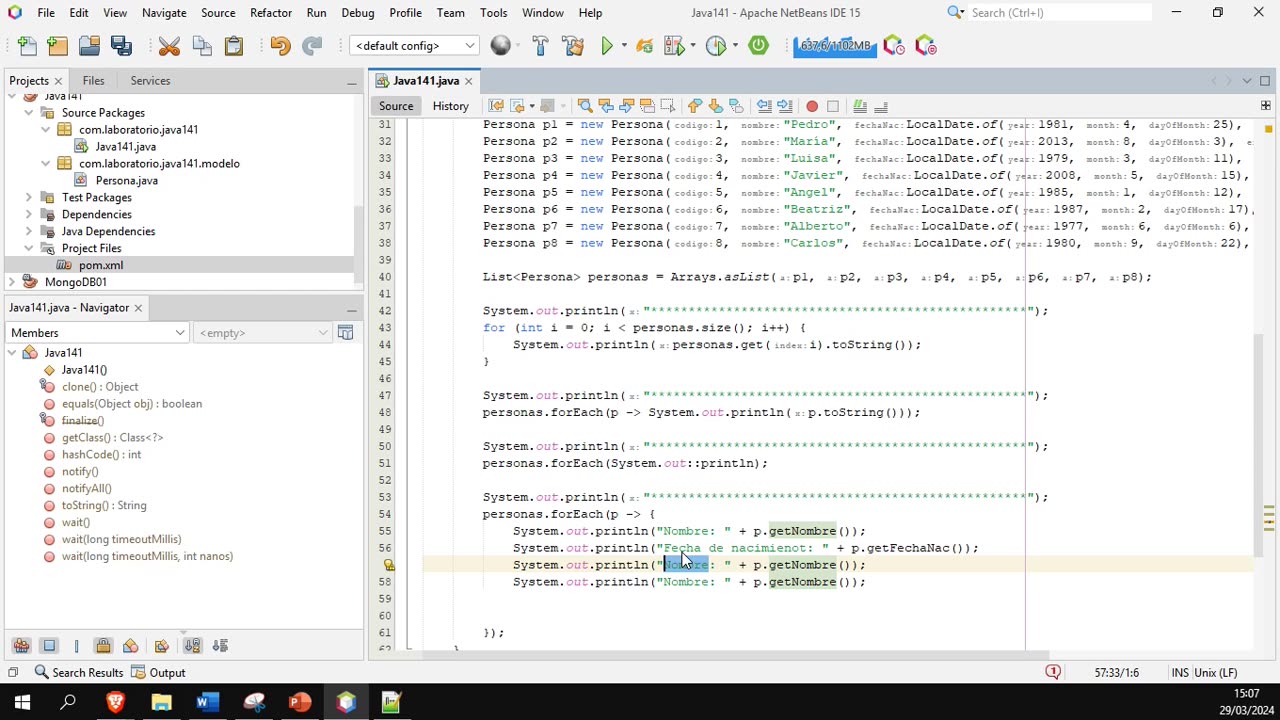
Task: Toggle Sort by Source in Navigator
Action: coord(221,646)
